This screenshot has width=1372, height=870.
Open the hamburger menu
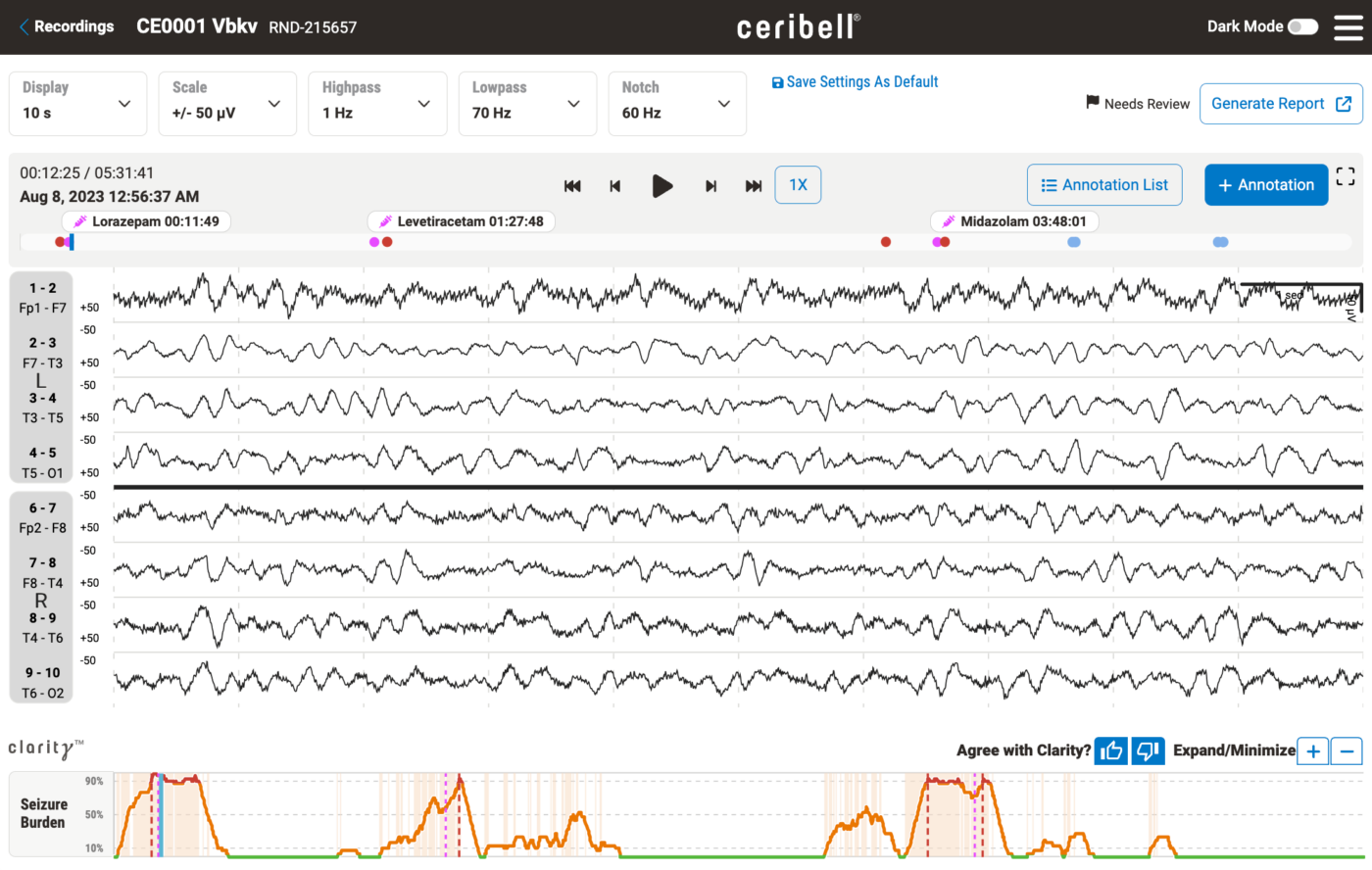pyautogui.click(x=1347, y=27)
